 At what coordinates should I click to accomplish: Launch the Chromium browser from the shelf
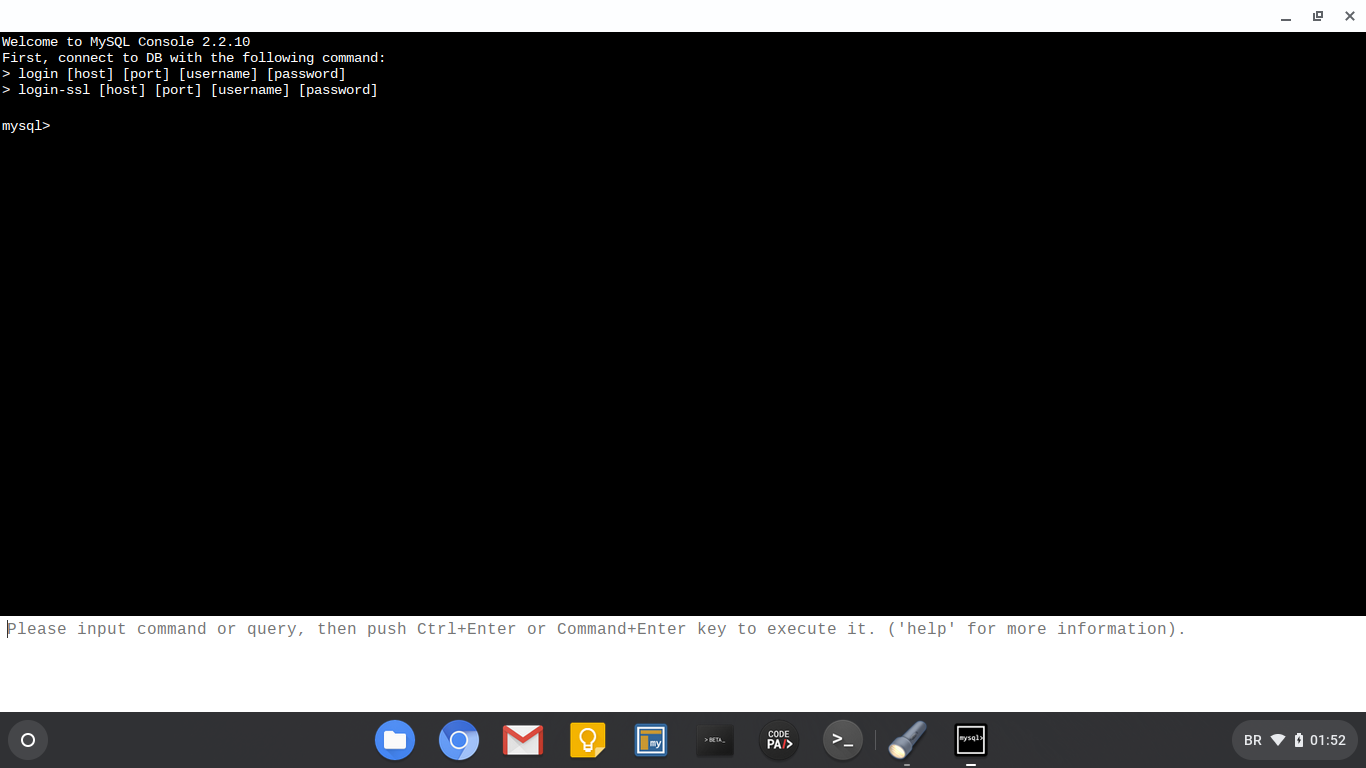459,740
